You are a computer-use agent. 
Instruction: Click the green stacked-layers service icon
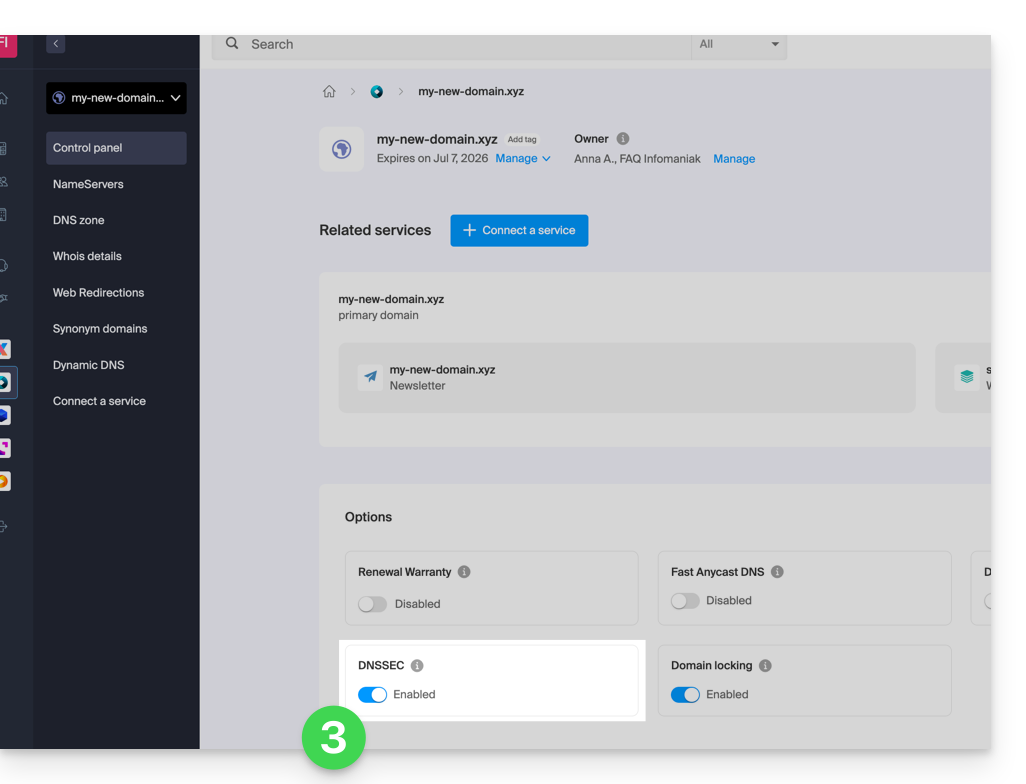pyautogui.click(x=966, y=377)
